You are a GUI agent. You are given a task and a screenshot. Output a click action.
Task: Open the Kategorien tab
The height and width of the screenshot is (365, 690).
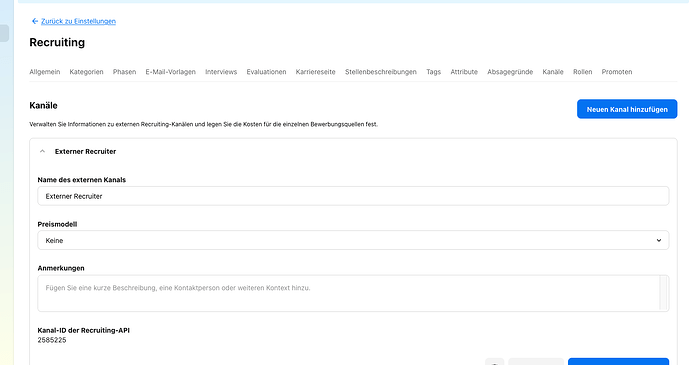[x=86, y=72]
